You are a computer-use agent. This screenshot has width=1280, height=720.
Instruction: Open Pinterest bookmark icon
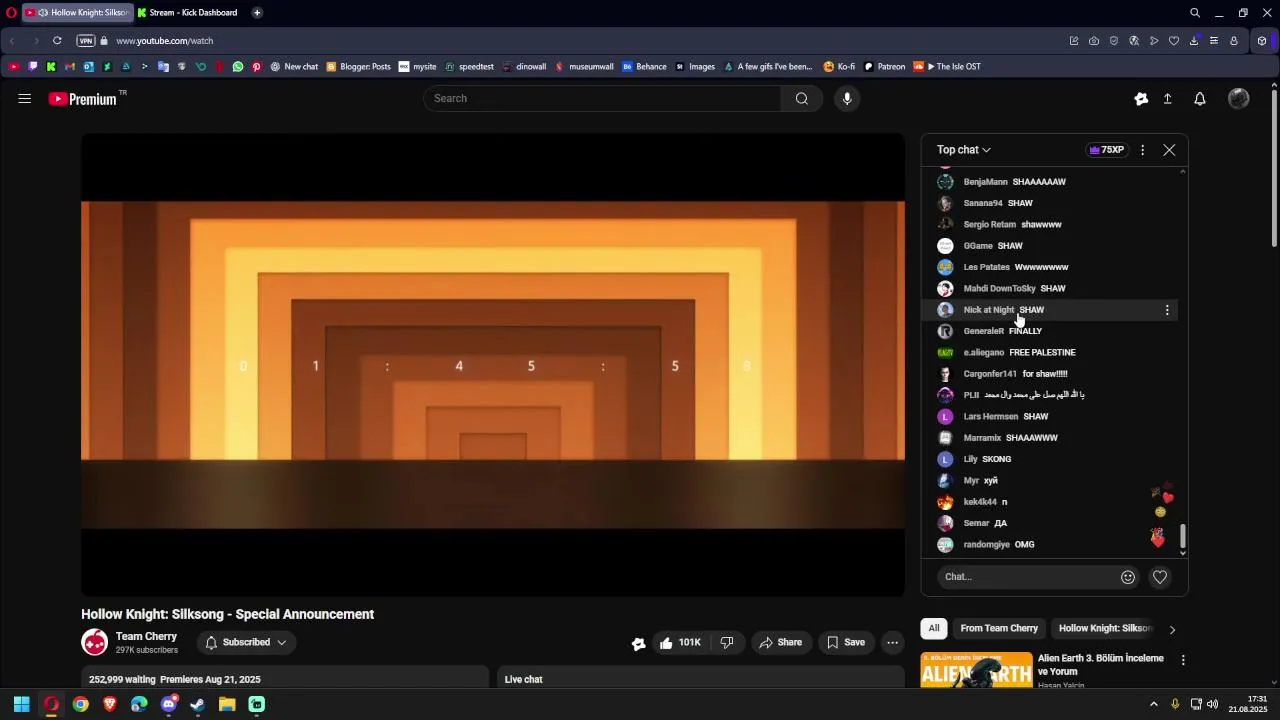[256, 67]
